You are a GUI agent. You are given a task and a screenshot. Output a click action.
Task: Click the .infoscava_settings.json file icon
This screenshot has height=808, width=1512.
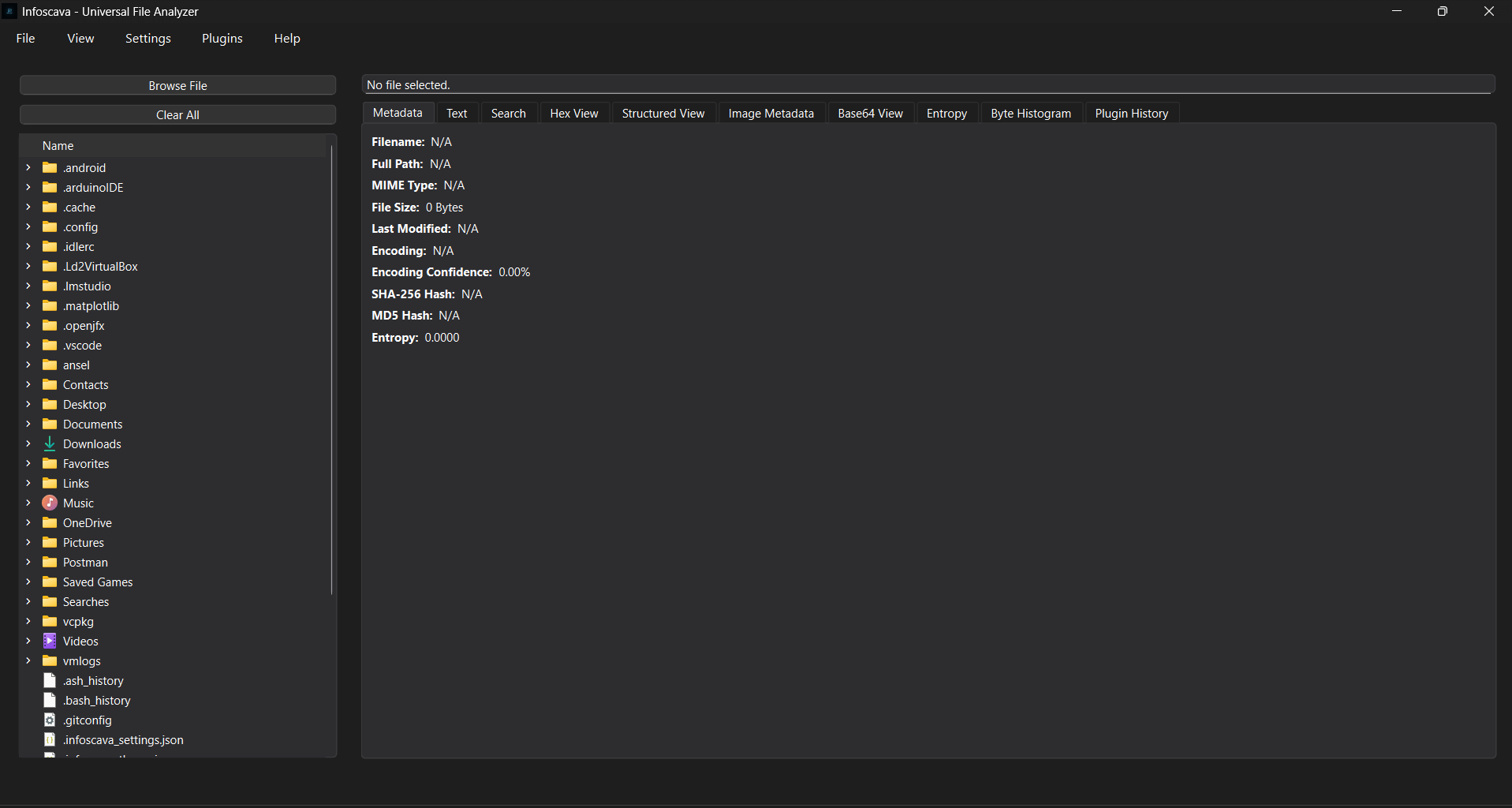[50, 739]
